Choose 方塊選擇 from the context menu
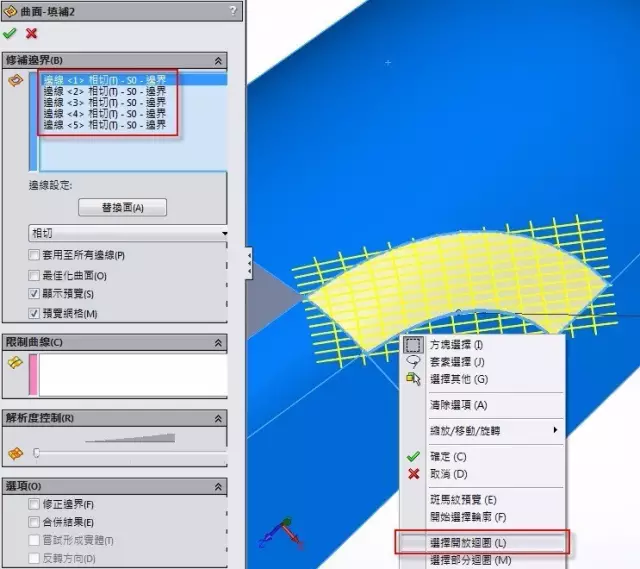Screen dimensions: 640x569 pyautogui.click(x=484, y=345)
